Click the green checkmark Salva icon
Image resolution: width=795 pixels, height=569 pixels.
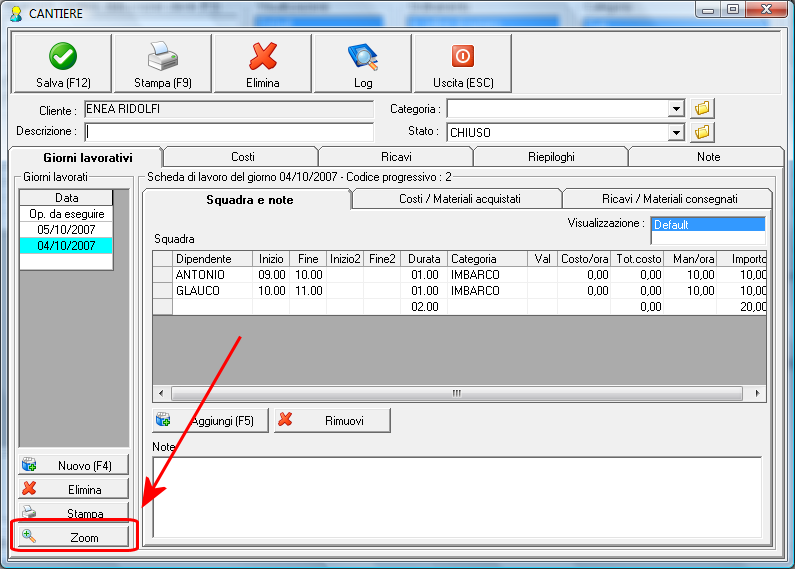tap(63, 56)
